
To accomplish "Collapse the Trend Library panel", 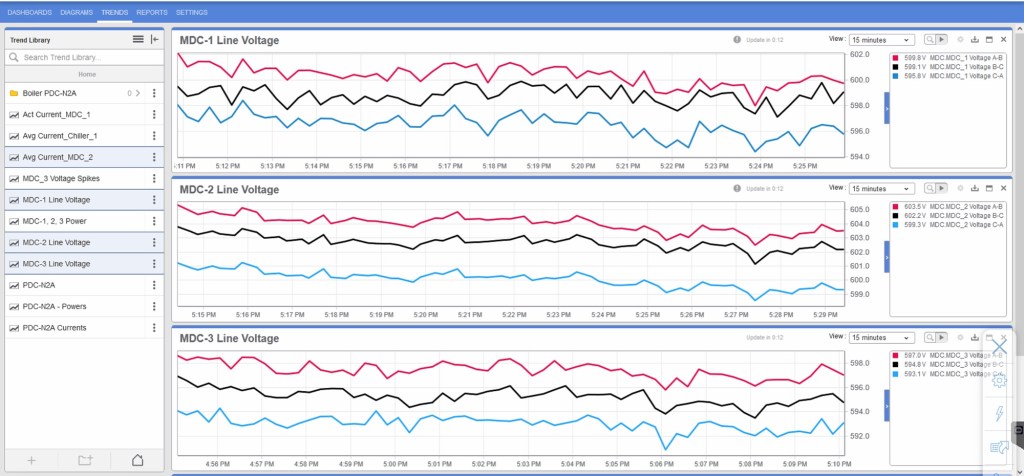I will (154, 39).
